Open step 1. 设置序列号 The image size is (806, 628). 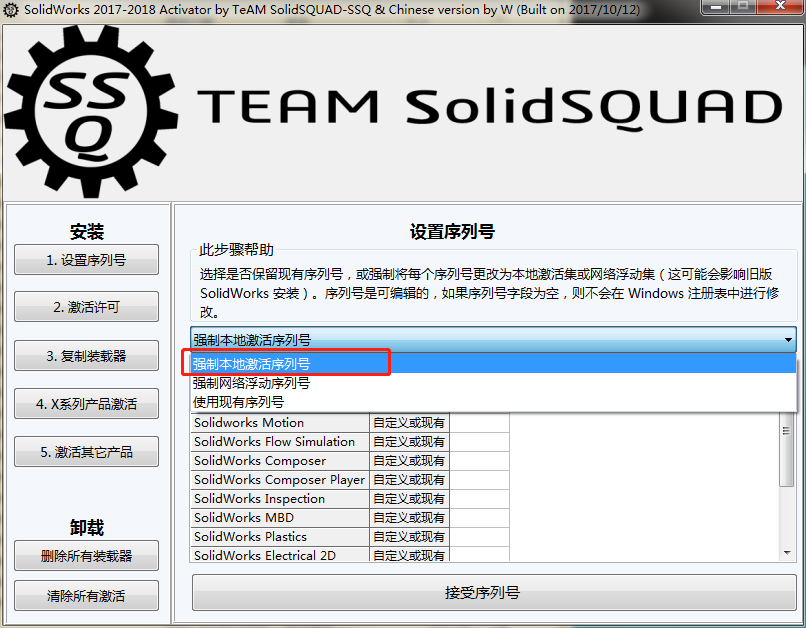pos(86,260)
